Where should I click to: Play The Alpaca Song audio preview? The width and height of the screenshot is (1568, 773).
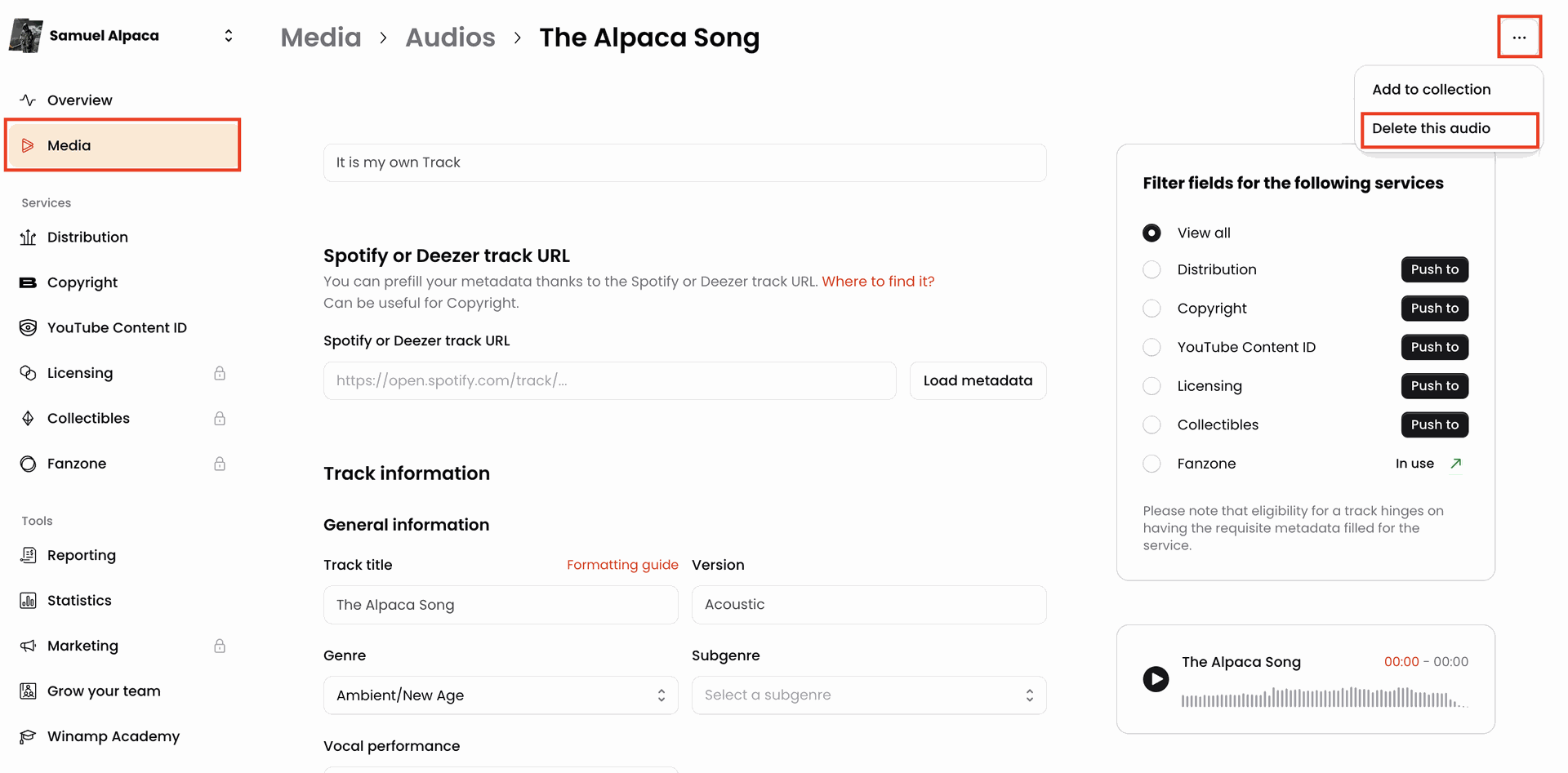(1156, 678)
